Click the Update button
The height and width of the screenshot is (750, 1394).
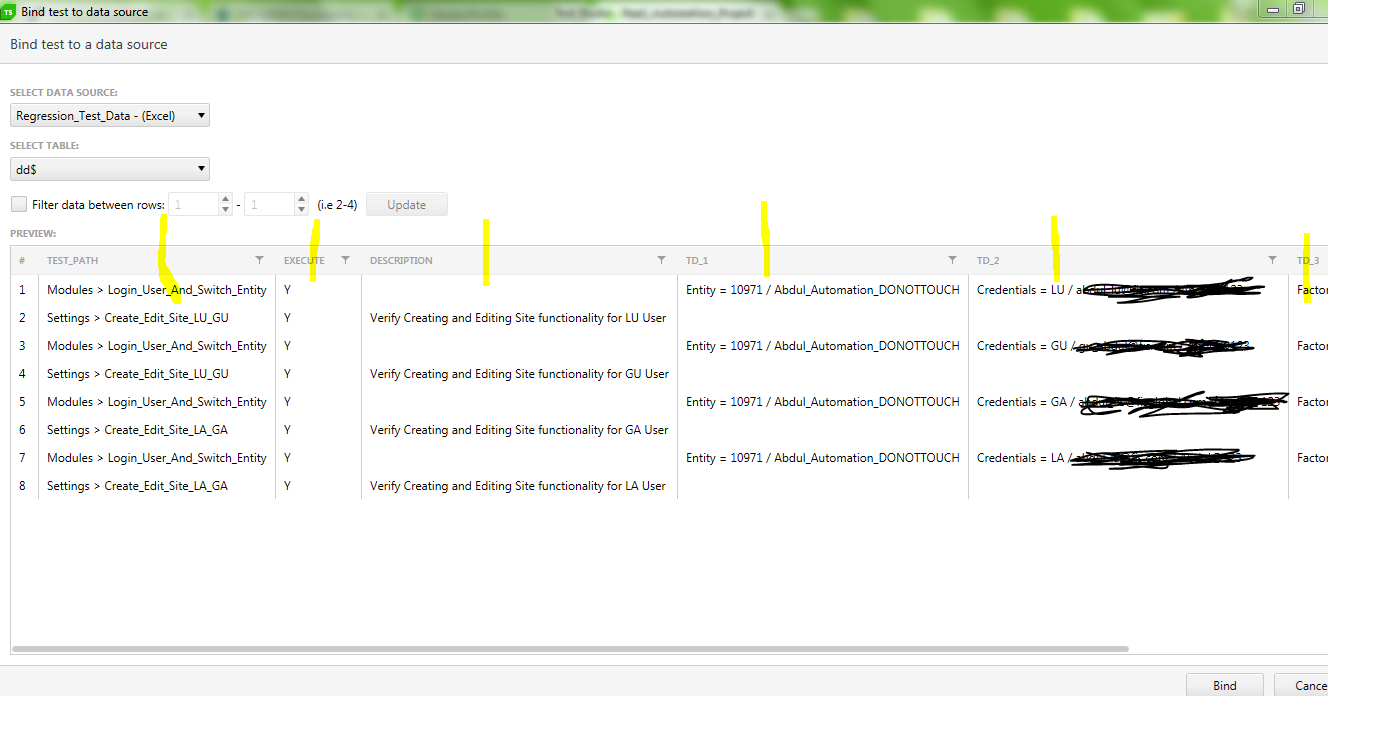pos(406,205)
